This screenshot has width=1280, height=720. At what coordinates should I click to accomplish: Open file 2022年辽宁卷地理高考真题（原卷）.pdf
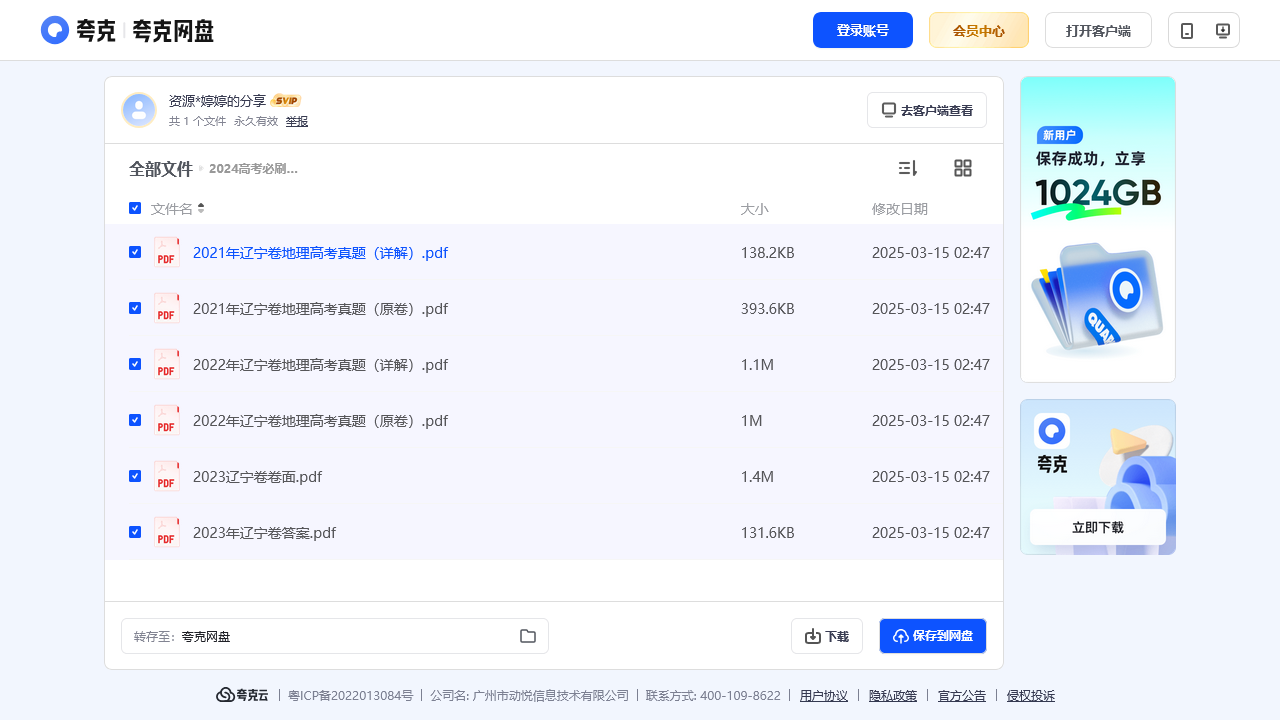[x=320, y=421]
